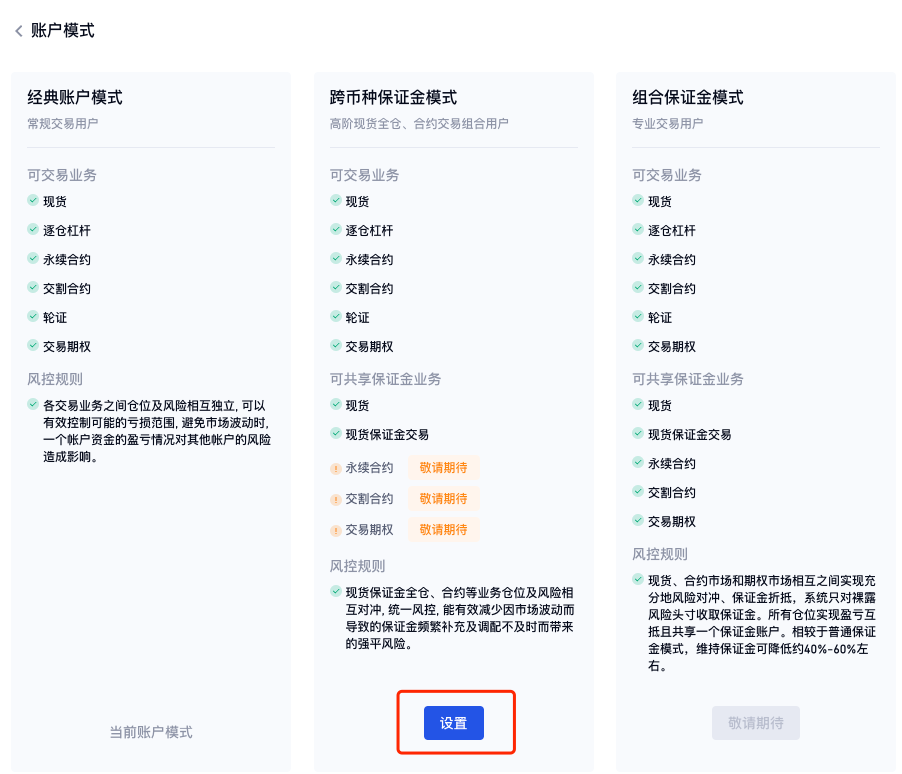Click the blue 设置 button
902x774 pixels.
point(453,723)
